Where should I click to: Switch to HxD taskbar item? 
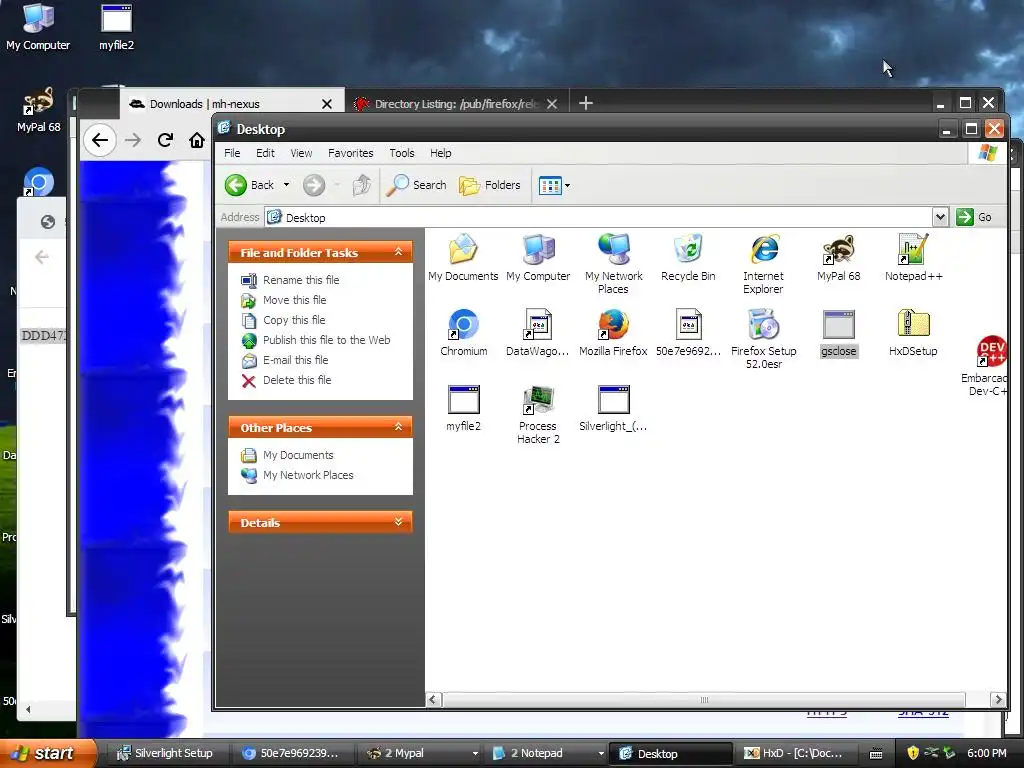tap(794, 754)
